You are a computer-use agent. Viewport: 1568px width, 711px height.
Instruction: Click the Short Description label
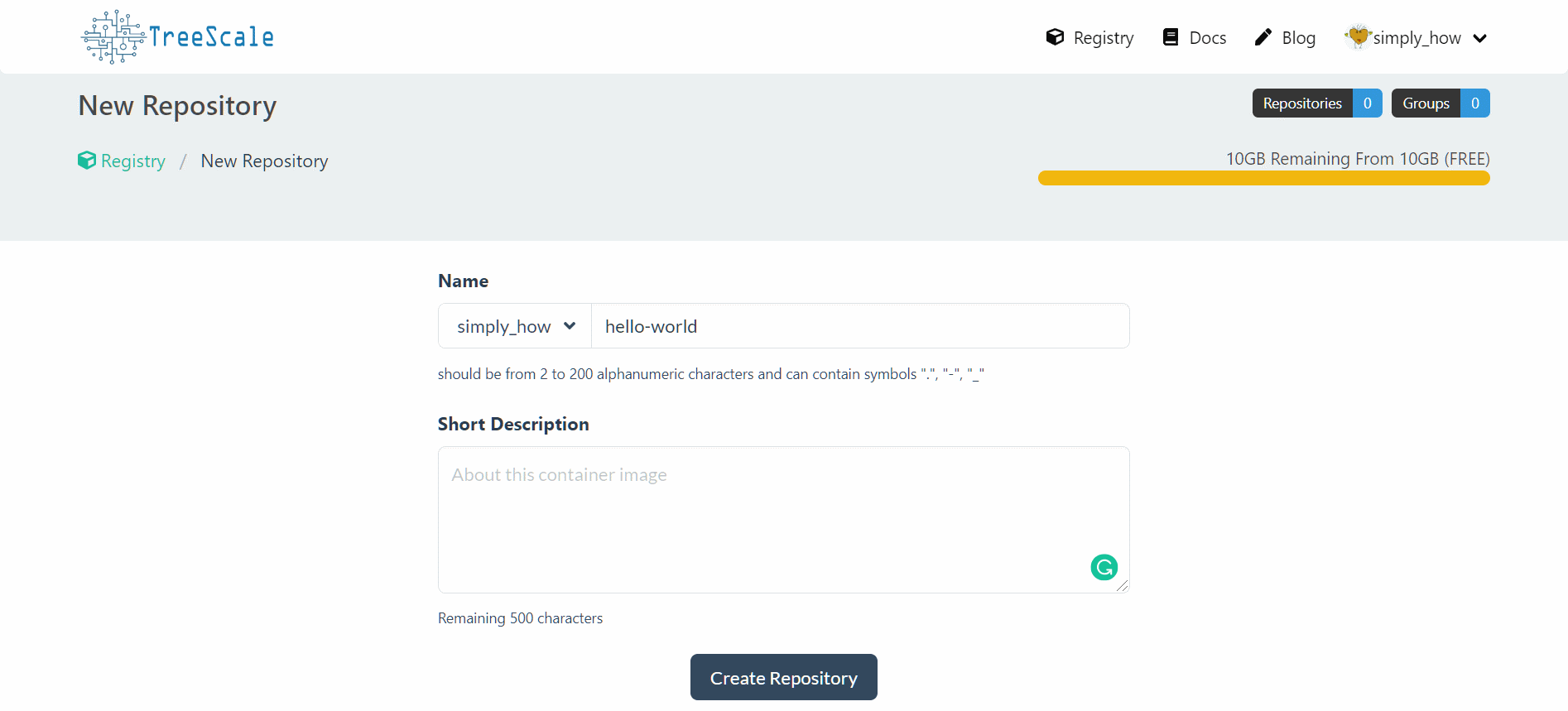[x=513, y=424]
